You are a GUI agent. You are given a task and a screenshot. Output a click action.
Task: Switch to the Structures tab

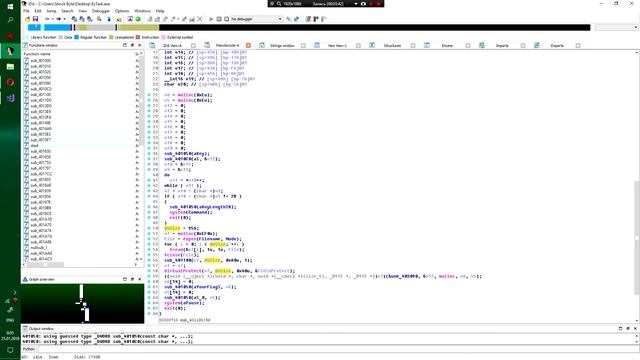point(392,46)
